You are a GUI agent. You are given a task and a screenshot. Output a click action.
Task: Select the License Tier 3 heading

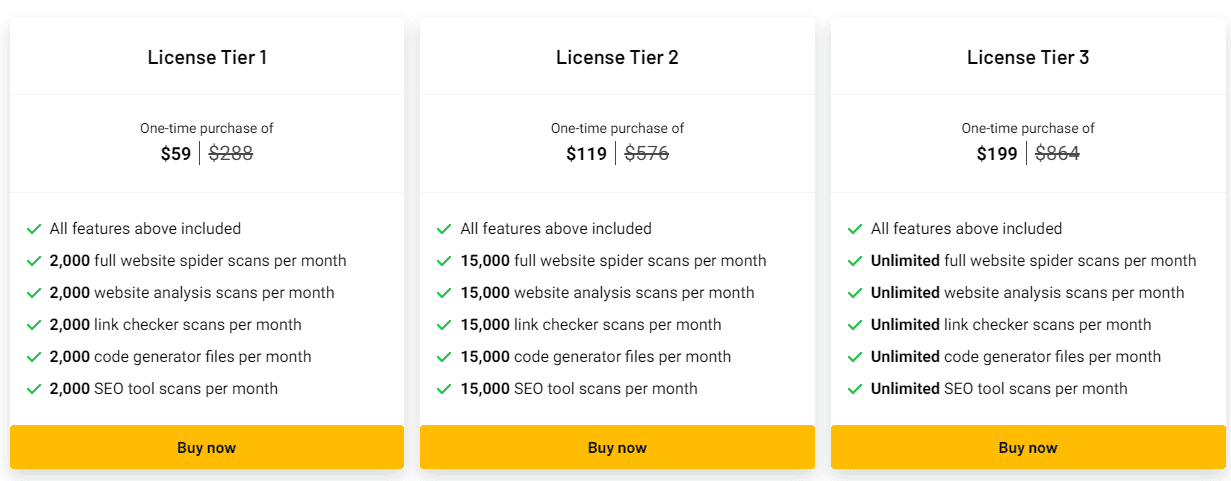click(1028, 57)
